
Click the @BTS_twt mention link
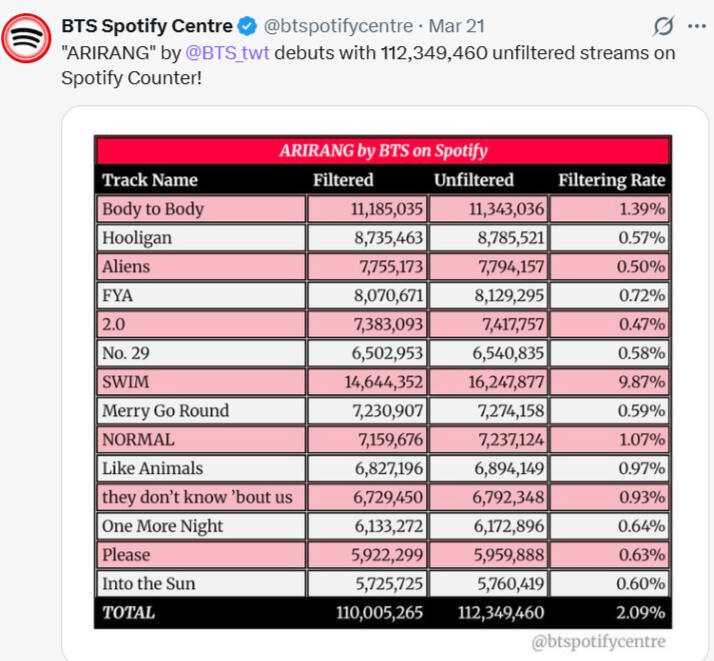click(x=229, y=52)
